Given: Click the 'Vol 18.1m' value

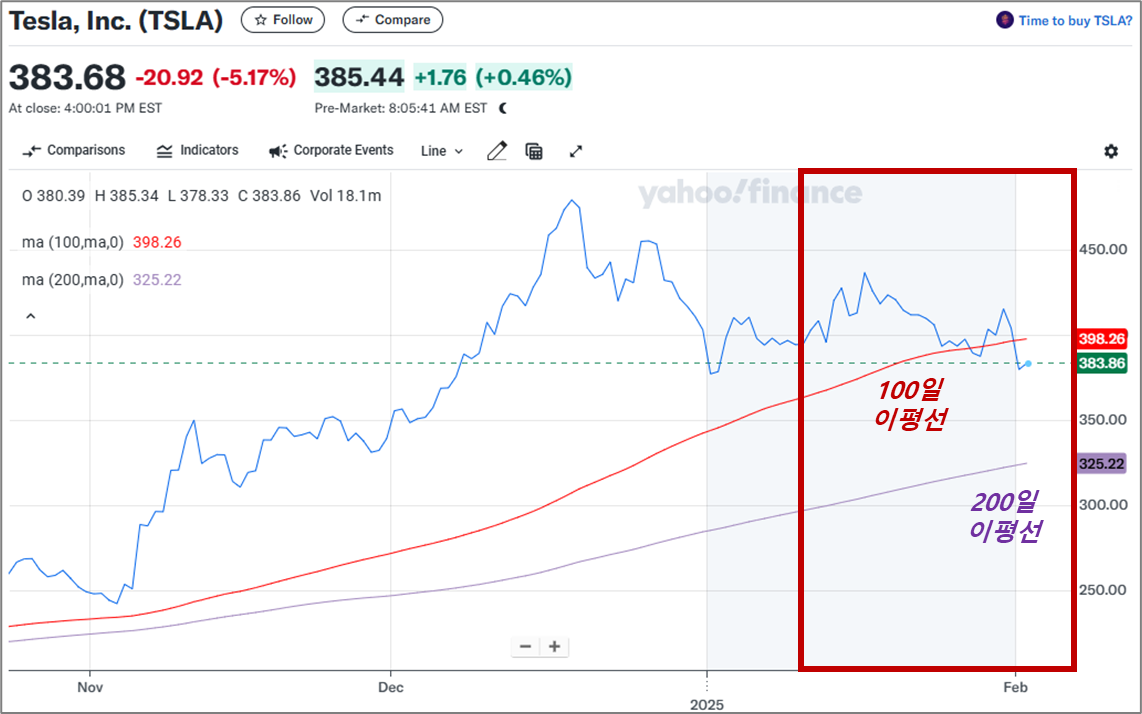Looking at the screenshot, I should [345, 195].
